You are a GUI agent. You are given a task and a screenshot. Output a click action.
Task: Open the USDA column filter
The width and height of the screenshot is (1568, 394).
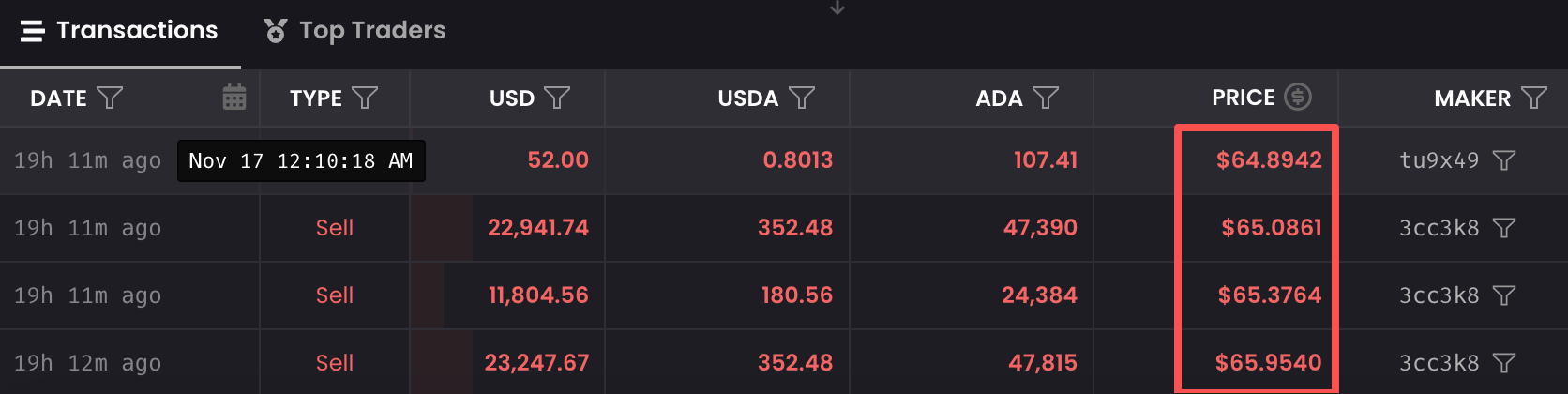[x=802, y=98]
